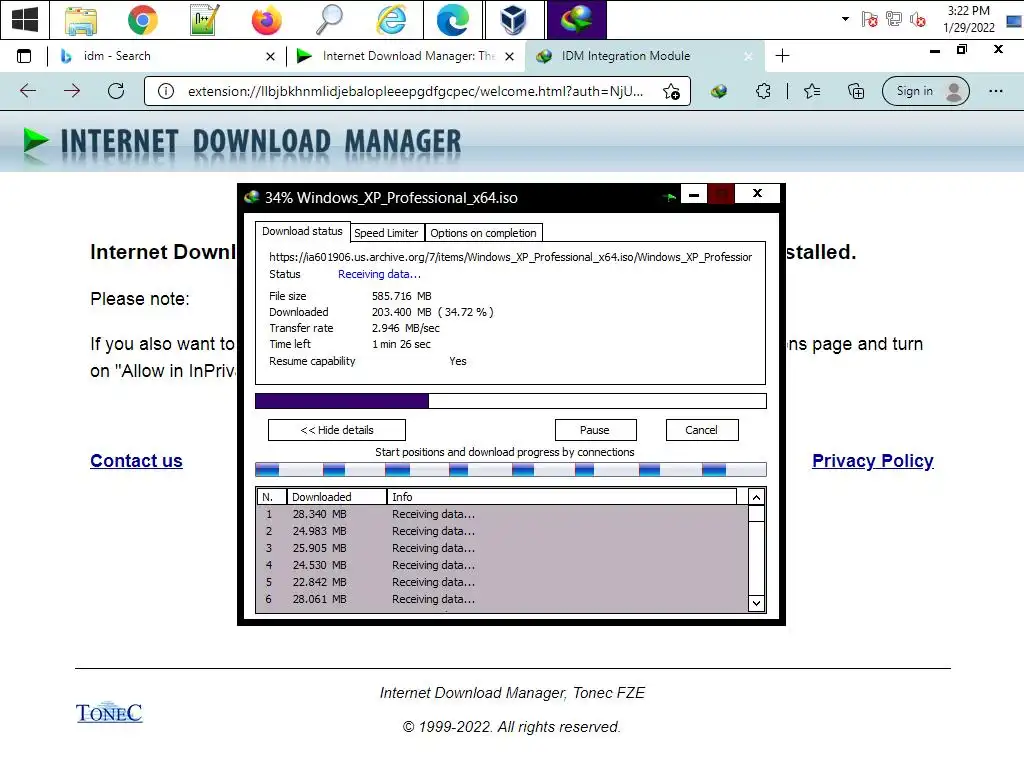1024x768 pixels.
Task: Select the Download status tab
Action: click(x=302, y=231)
